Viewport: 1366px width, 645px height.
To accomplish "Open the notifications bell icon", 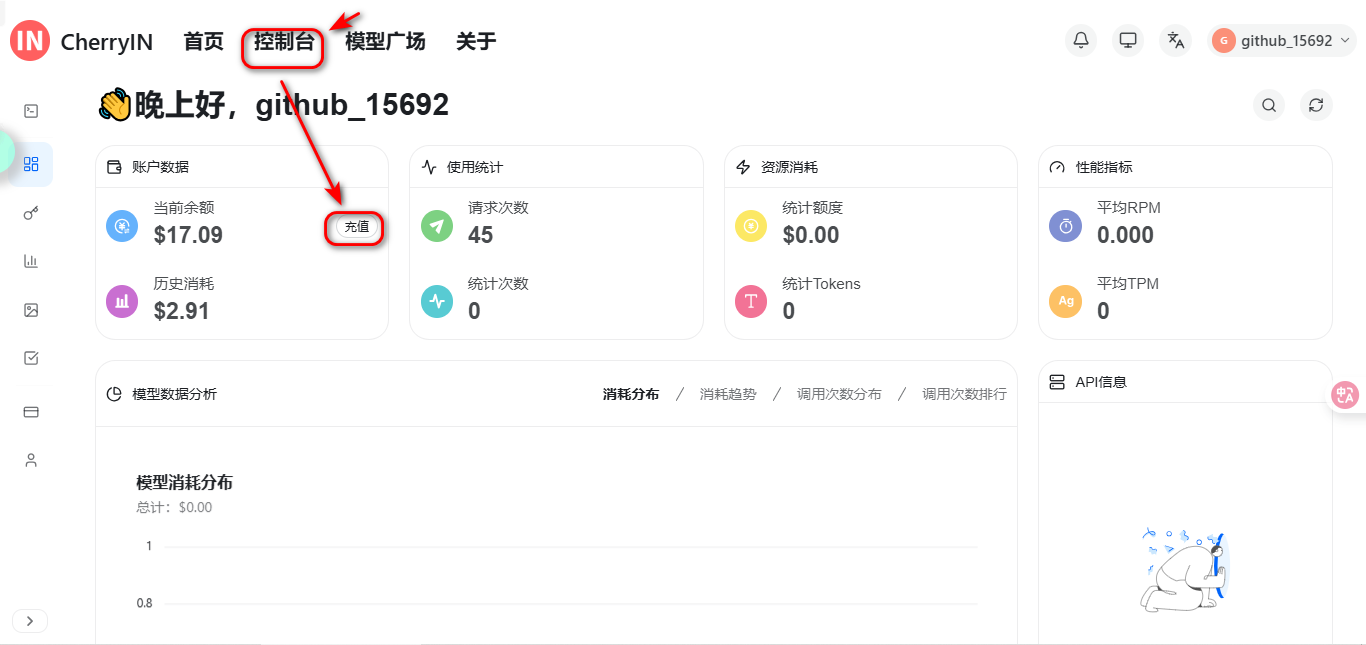I will pyautogui.click(x=1081, y=40).
